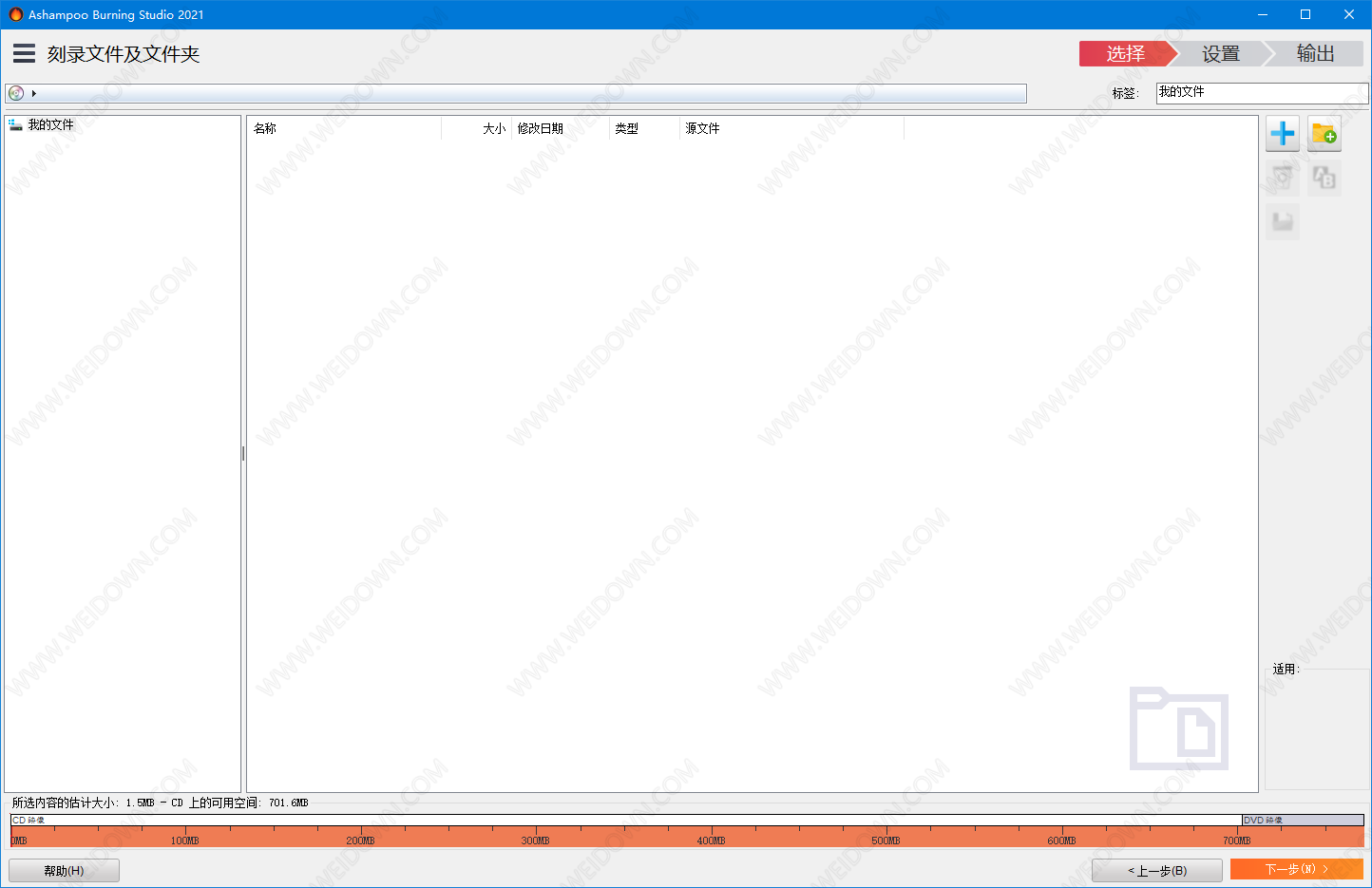Viewport: 1372px width, 888px height.
Task: Click the blue plus Add files icon
Action: (x=1283, y=134)
